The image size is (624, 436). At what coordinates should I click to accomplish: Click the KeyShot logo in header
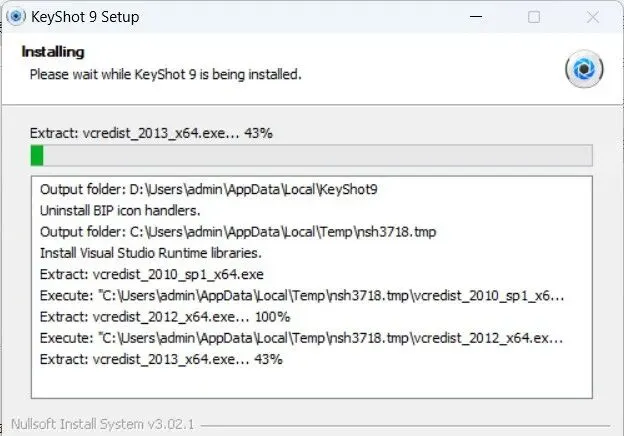(584, 68)
